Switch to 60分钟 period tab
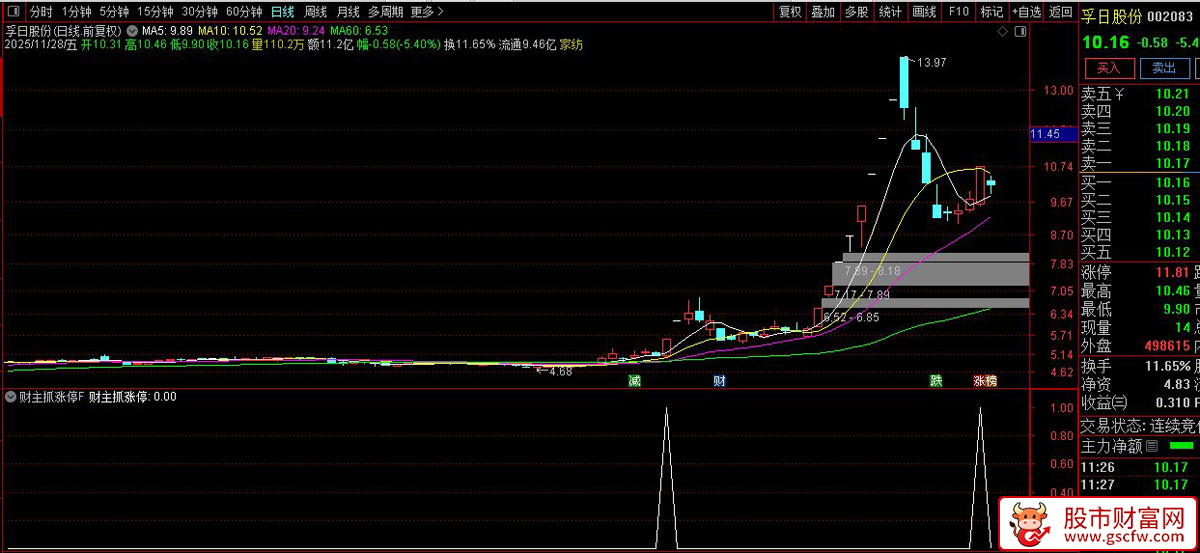1200x553 pixels. (x=244, y=12)
